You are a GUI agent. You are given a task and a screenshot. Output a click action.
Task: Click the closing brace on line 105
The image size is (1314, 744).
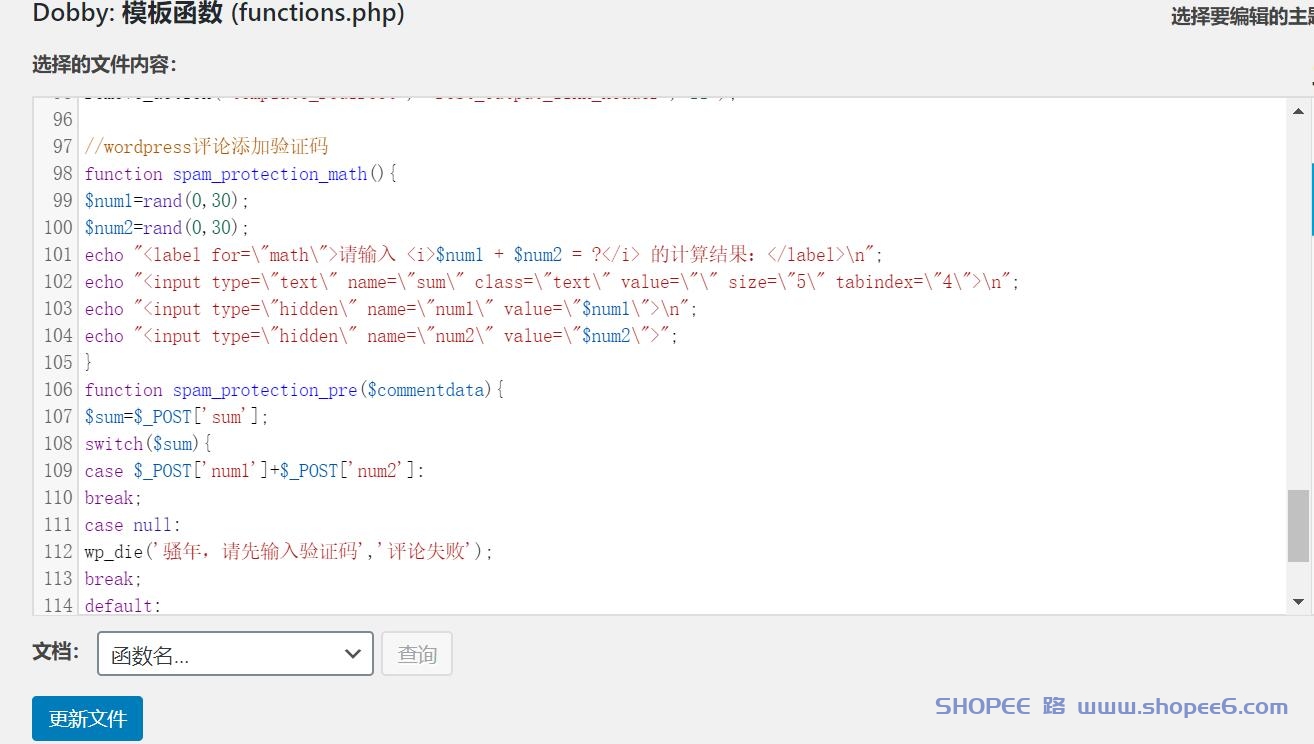click(88, 362)
